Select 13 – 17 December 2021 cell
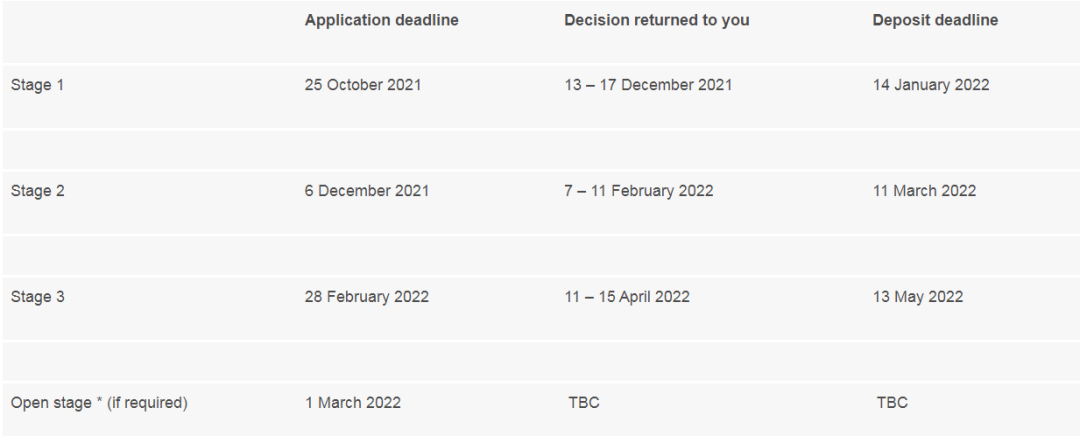This screenshot has width=1080, height=436. pos(648,85)
